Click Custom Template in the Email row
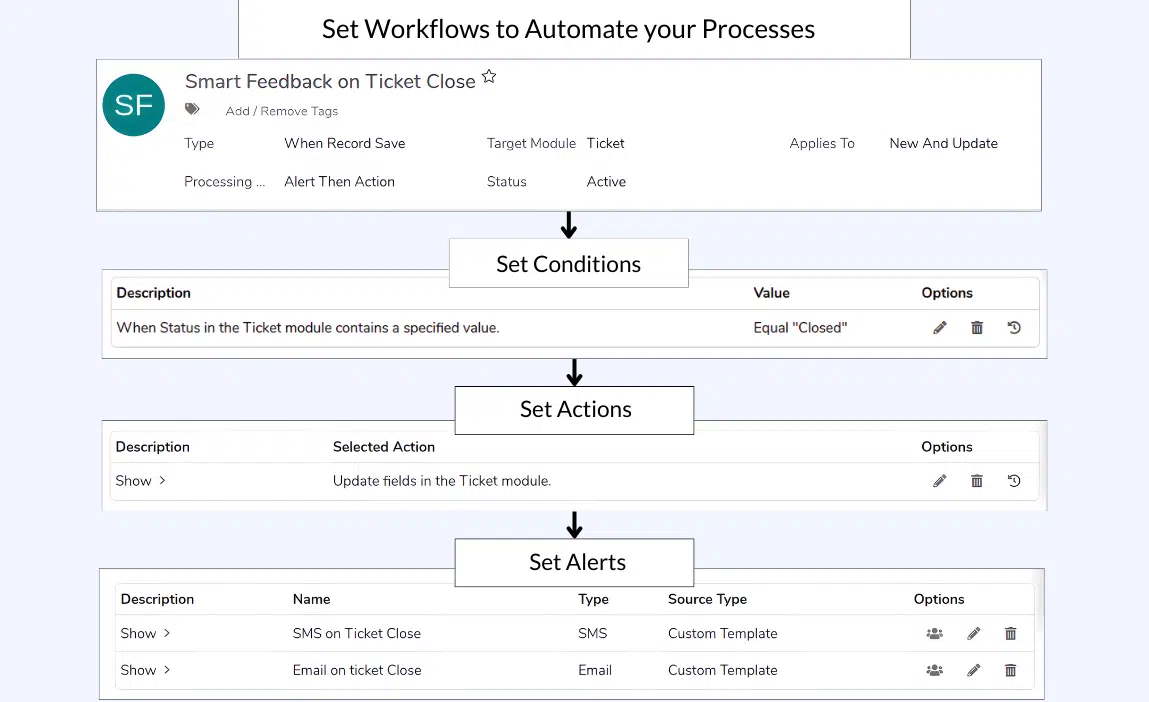1149x702 pixels. click(723, 670)
